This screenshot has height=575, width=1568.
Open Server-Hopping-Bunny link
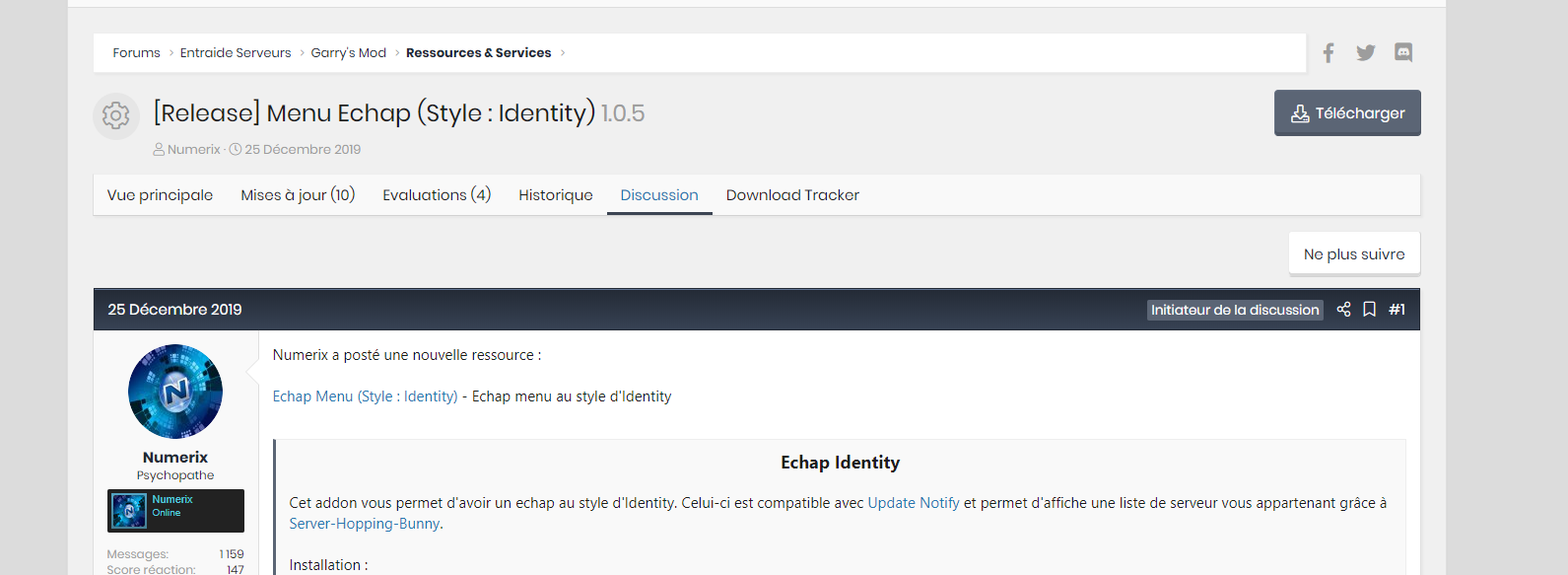tap(366, 524)
